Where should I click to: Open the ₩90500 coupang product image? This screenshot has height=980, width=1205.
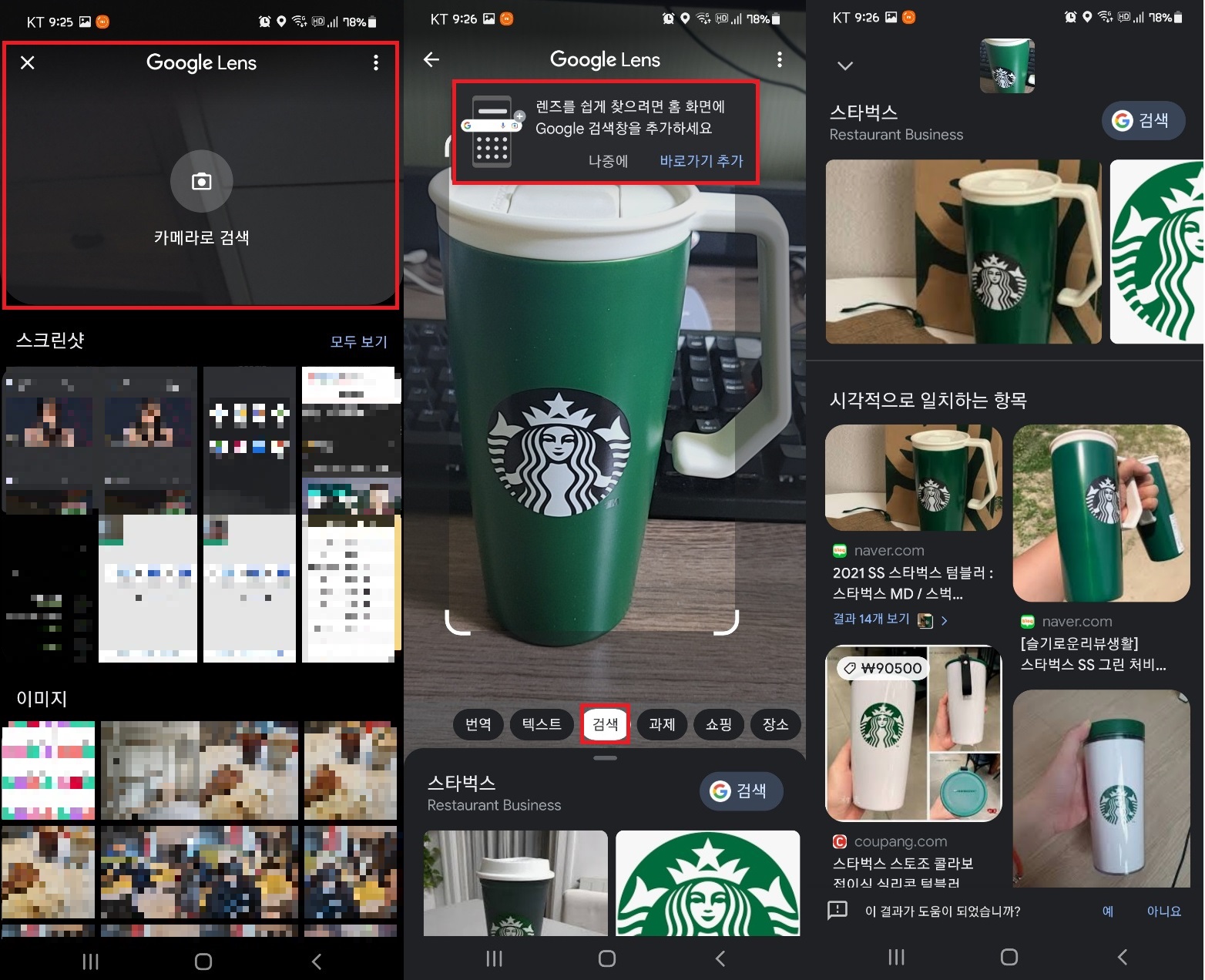(914, 733)
